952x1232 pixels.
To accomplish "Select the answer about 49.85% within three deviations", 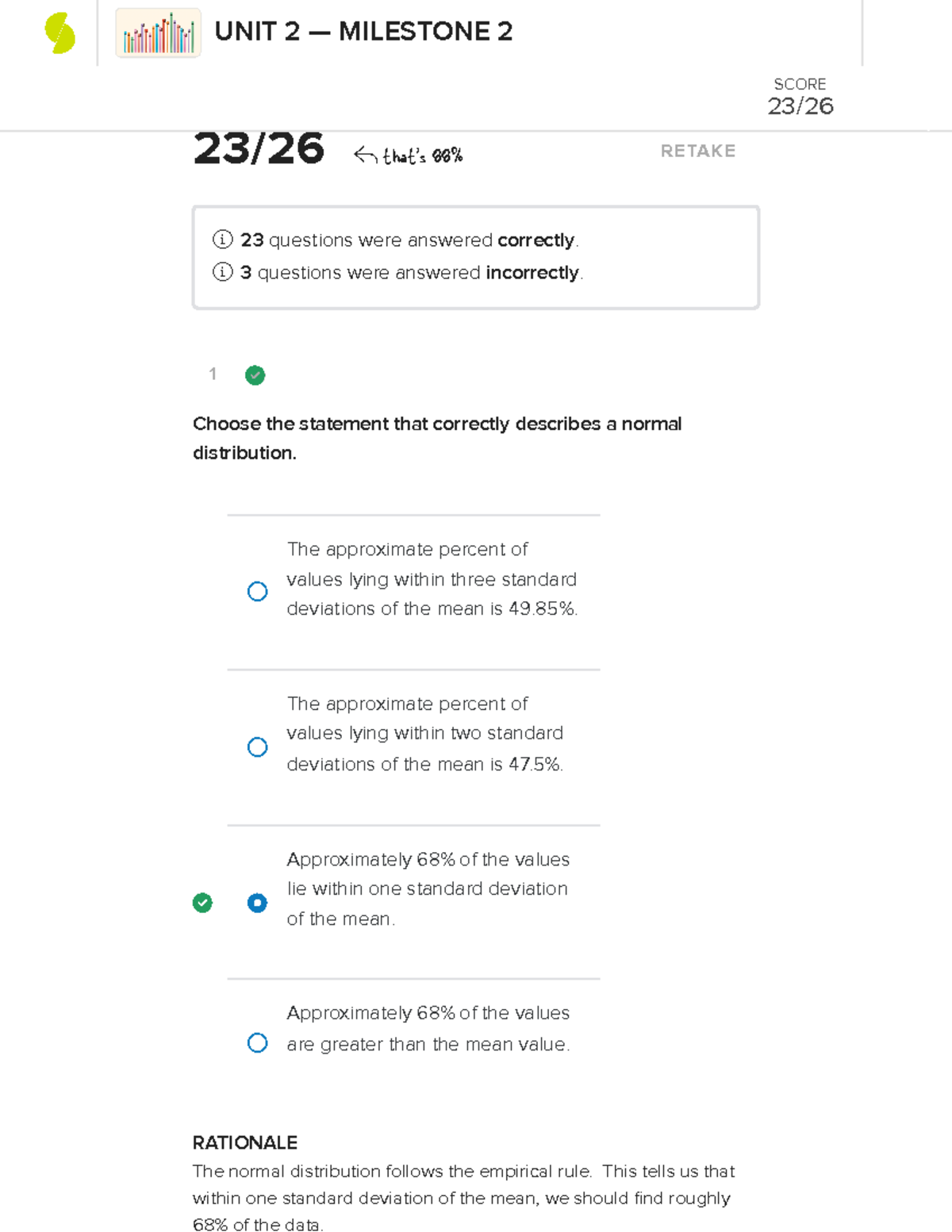I will pyautogui.click(x=257, y=591).
